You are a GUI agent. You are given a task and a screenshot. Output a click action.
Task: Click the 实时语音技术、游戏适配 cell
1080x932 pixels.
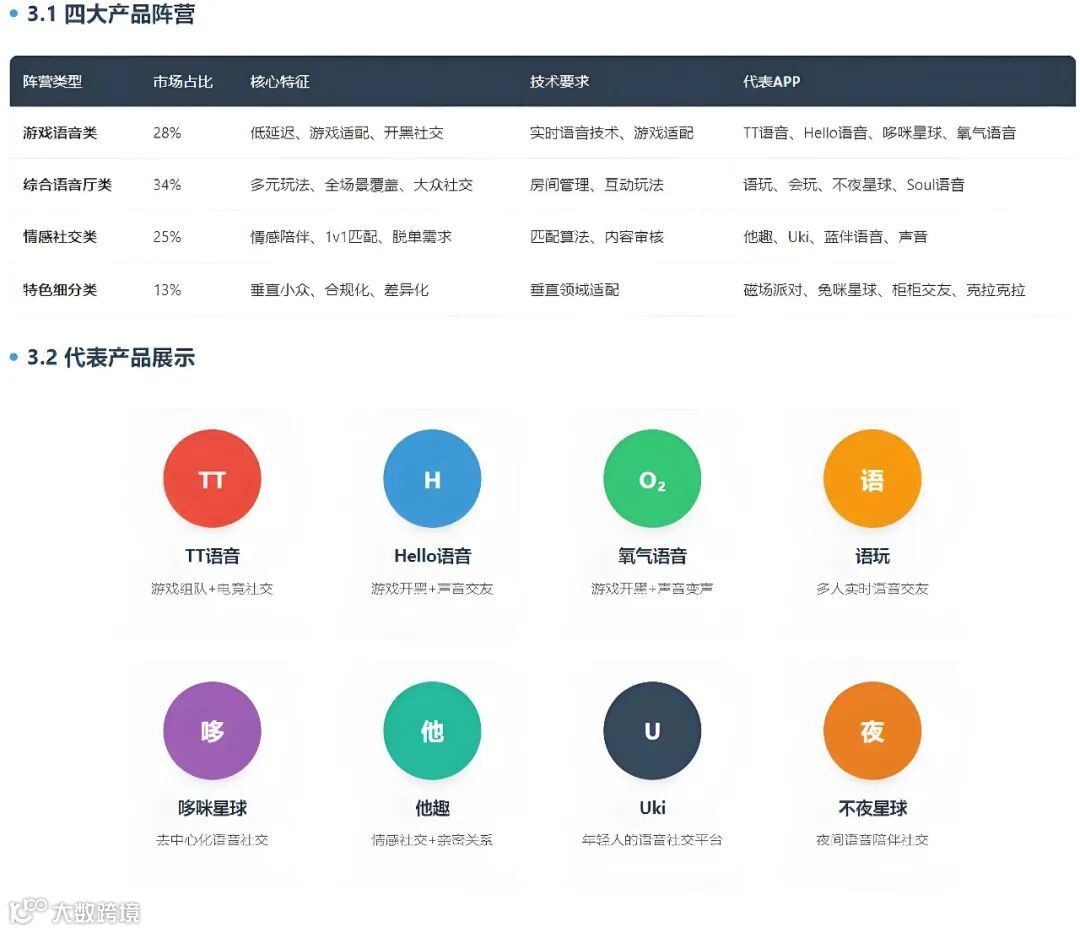(612, 132)
